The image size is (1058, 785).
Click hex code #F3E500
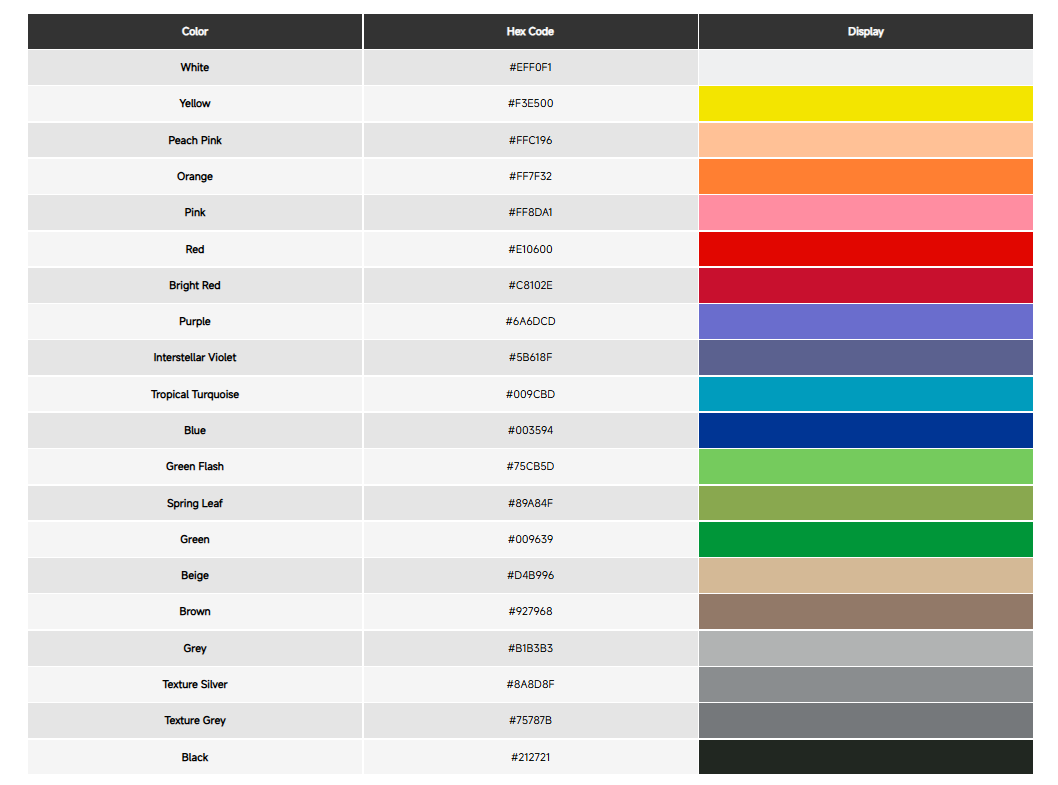(530, 104)
